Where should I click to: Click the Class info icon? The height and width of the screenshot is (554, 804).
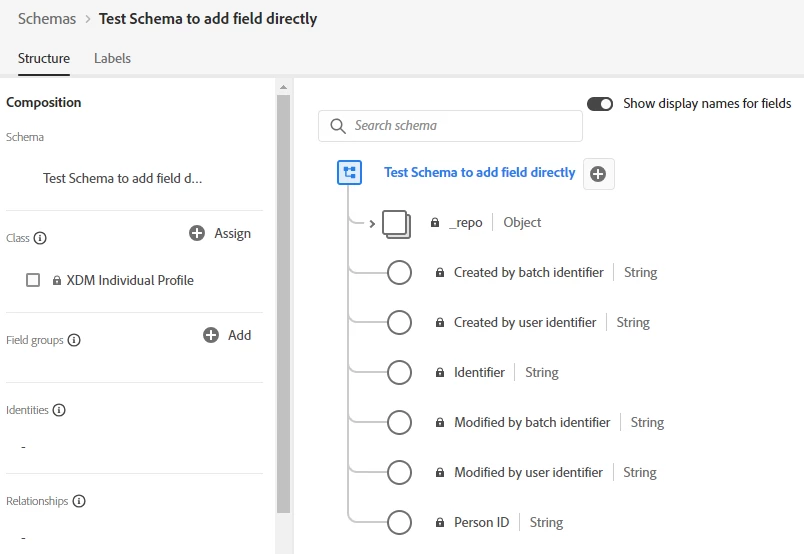[x=41, y=239]
